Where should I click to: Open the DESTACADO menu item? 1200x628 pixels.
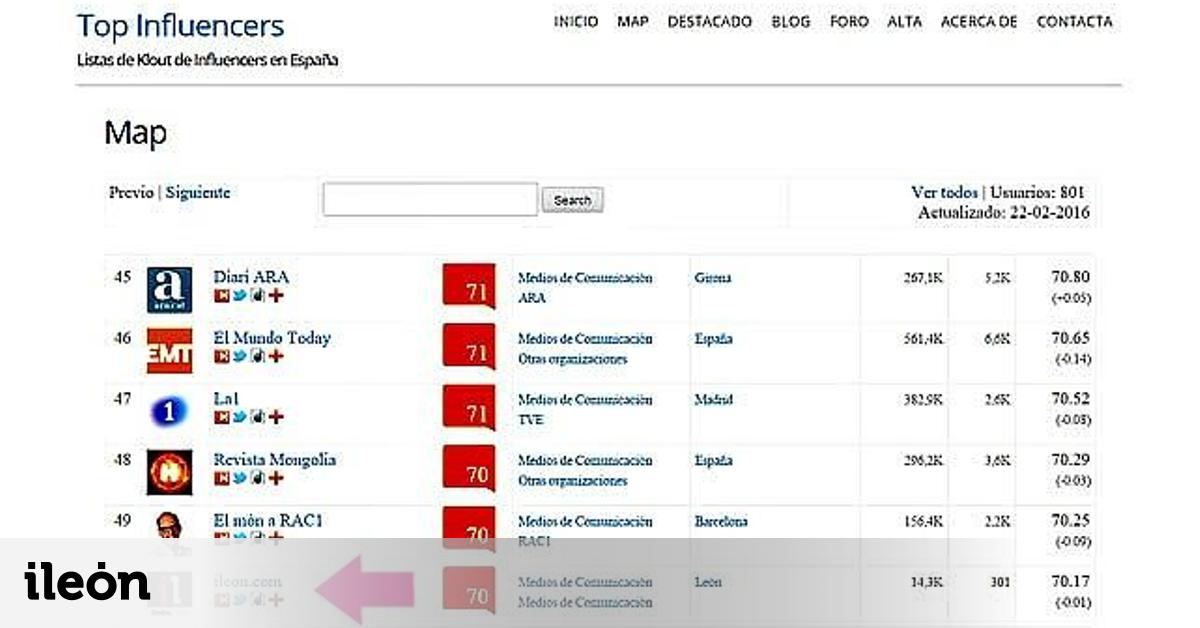tap(708, 21)
